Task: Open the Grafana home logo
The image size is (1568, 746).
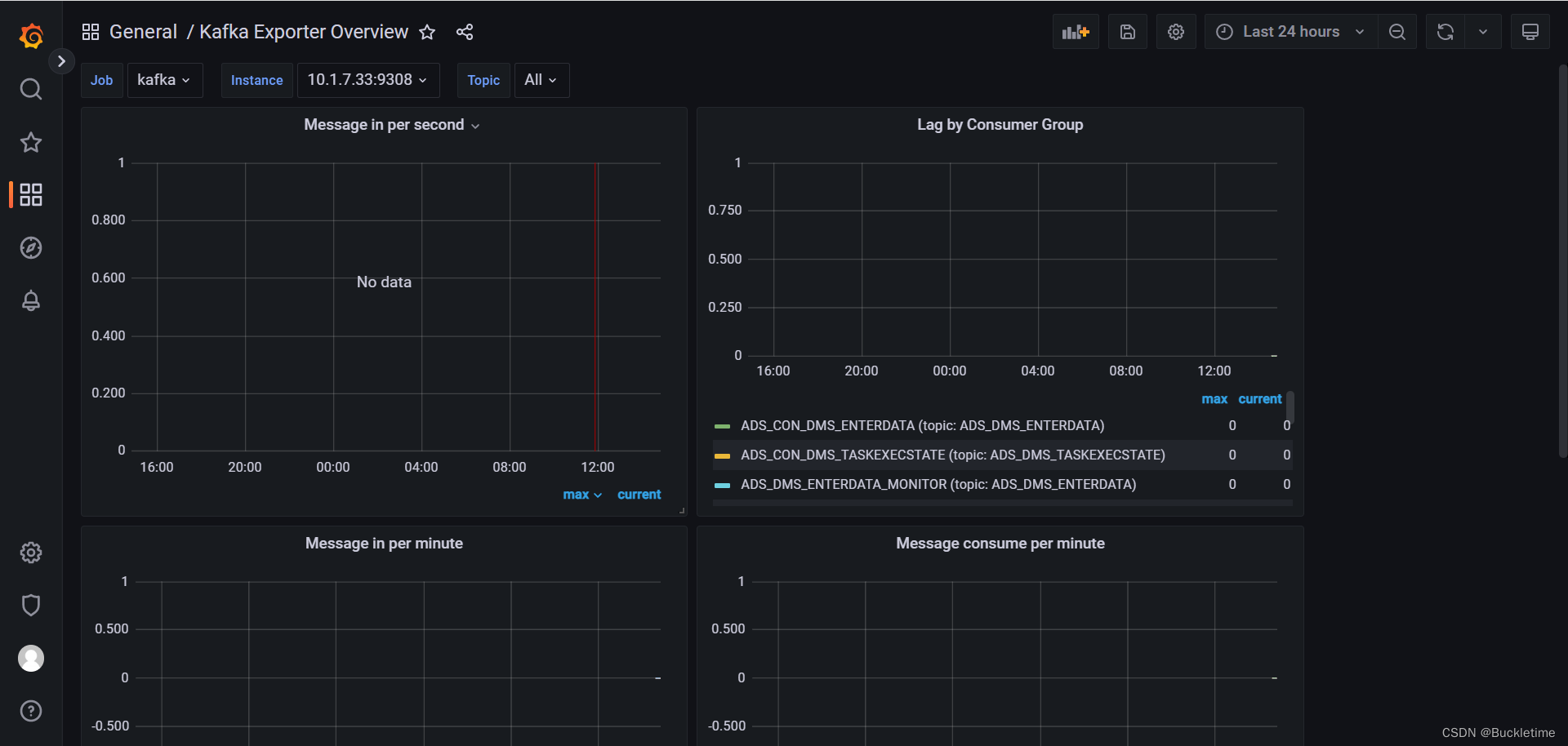Action: [x=31, y=36]
